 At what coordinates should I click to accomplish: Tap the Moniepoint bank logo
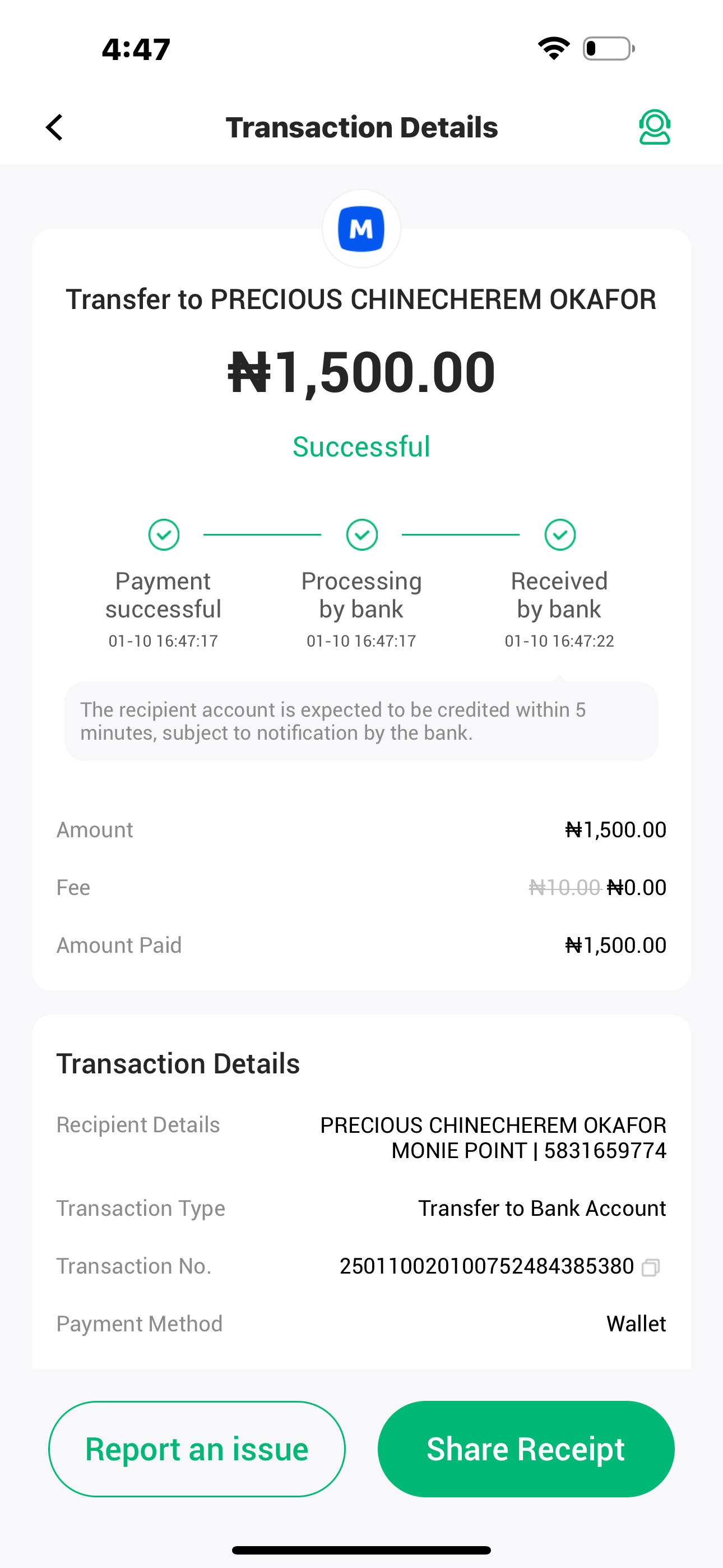(361, 229)
